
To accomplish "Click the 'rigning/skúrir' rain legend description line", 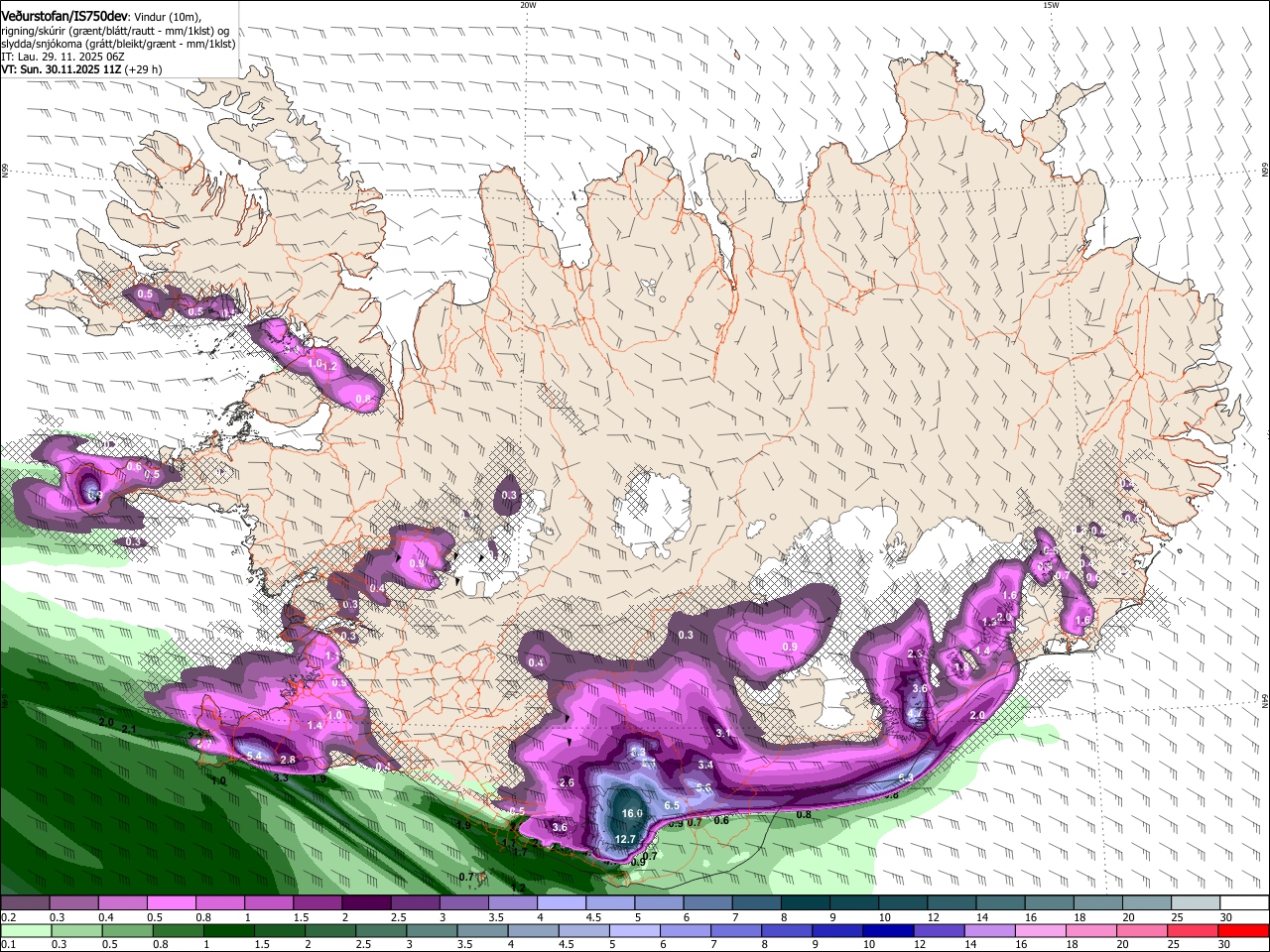I will 115,31.
